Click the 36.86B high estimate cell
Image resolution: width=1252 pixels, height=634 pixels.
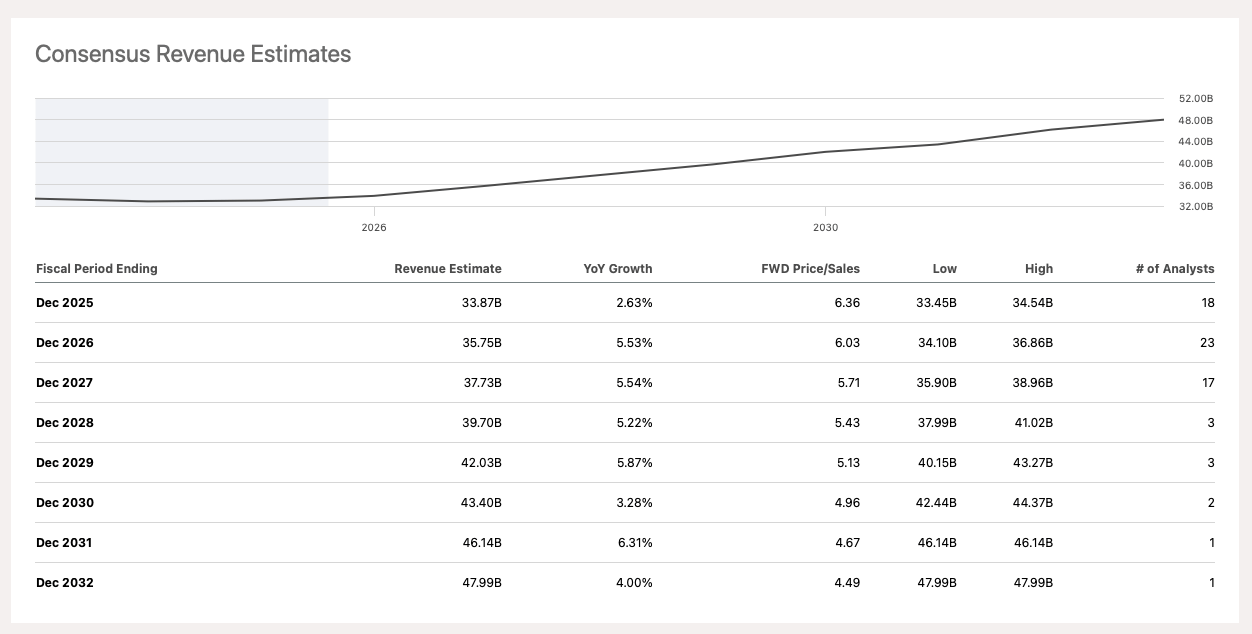point(1033,343)
